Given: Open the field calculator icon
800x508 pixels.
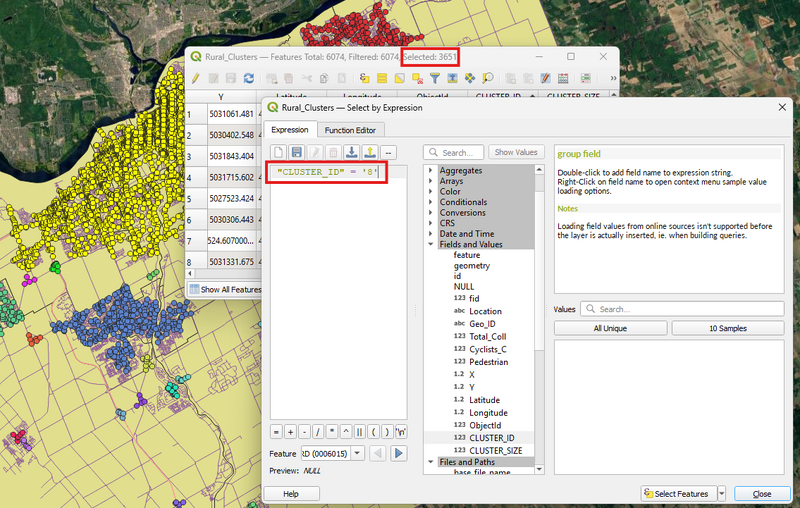Looking at the screenshot, I should [563, 78].
